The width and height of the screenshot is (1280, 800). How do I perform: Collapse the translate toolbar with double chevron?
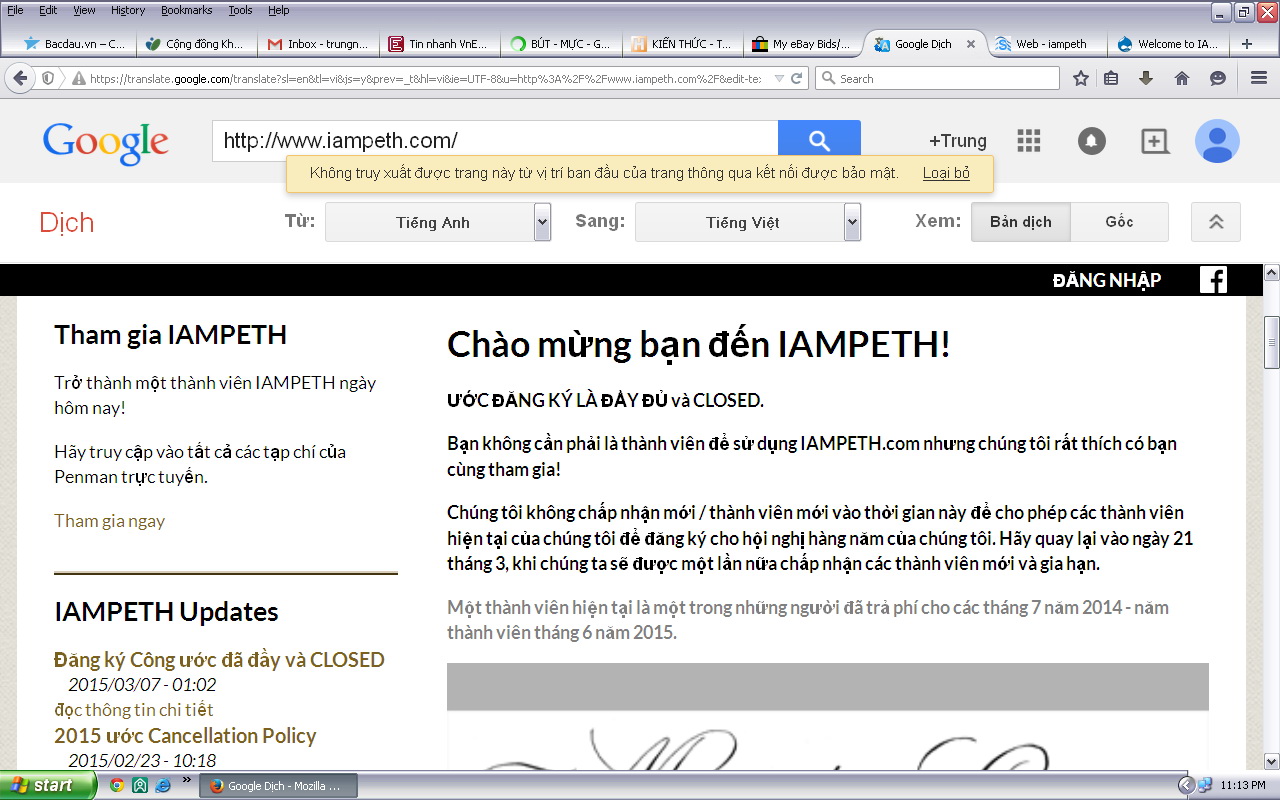(1216, 222)
